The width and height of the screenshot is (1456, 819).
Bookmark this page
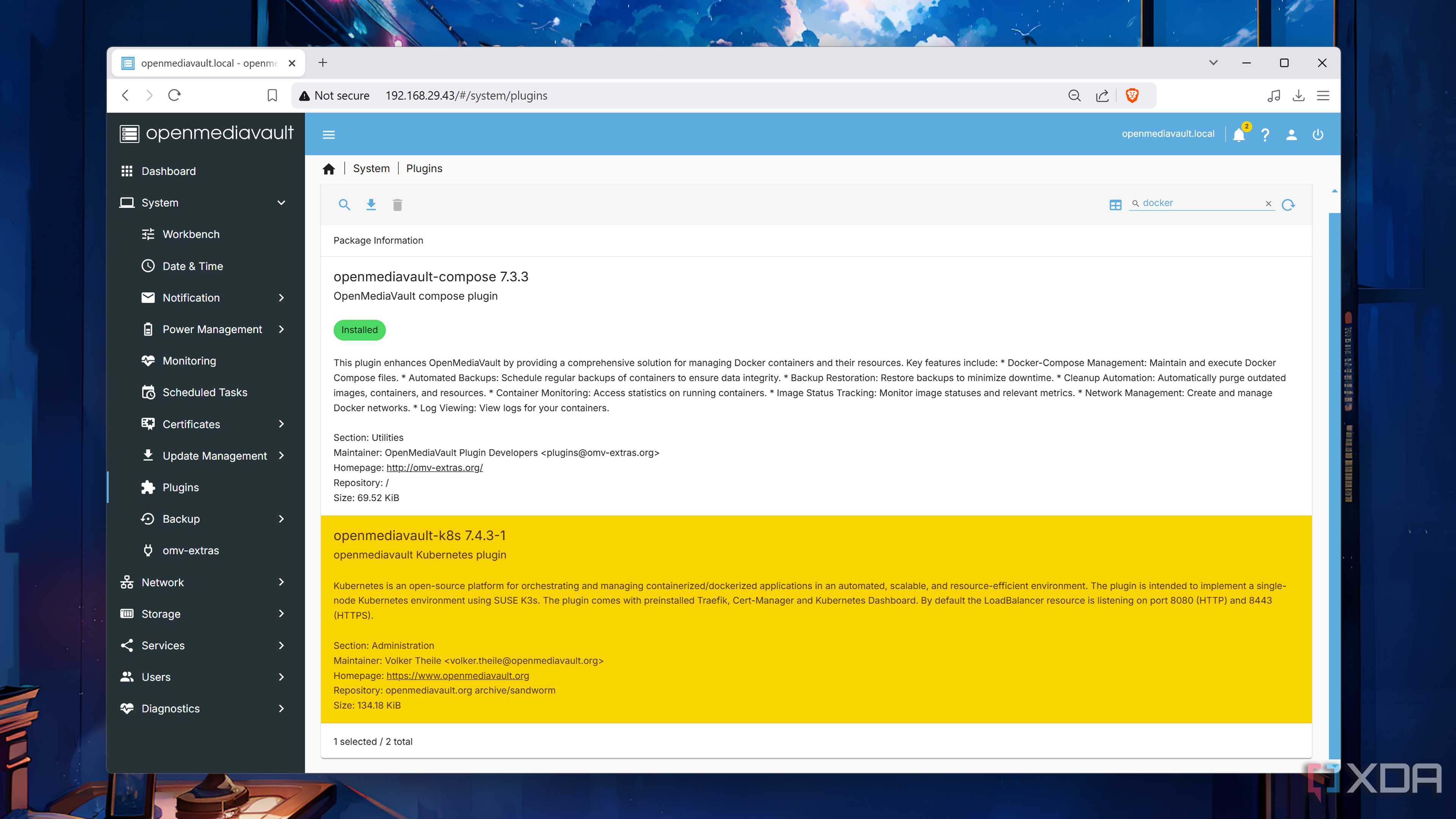click(x=272, y=96)
